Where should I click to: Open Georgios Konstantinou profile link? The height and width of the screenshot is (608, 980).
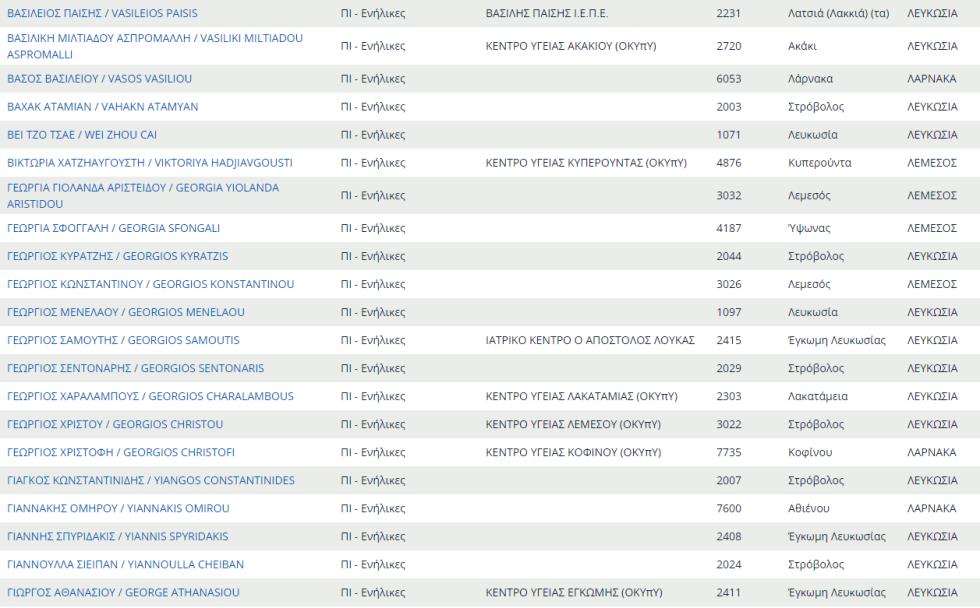click(x=150, y=284)
